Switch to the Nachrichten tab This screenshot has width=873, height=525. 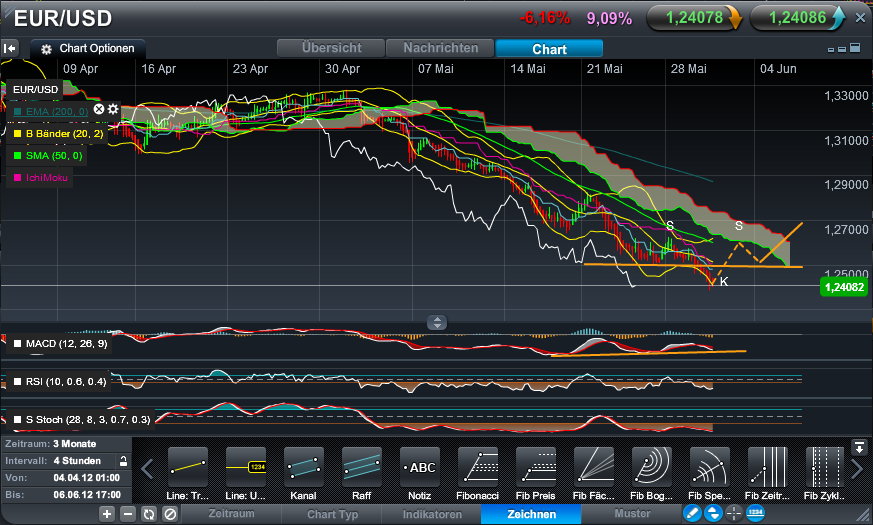440,48
